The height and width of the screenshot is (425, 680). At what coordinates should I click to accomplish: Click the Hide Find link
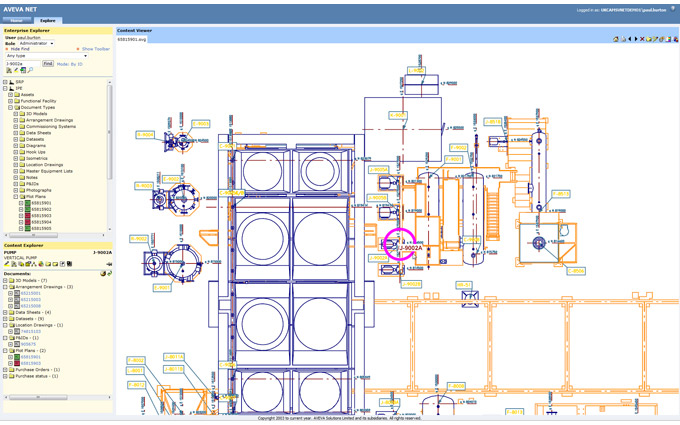20,49
